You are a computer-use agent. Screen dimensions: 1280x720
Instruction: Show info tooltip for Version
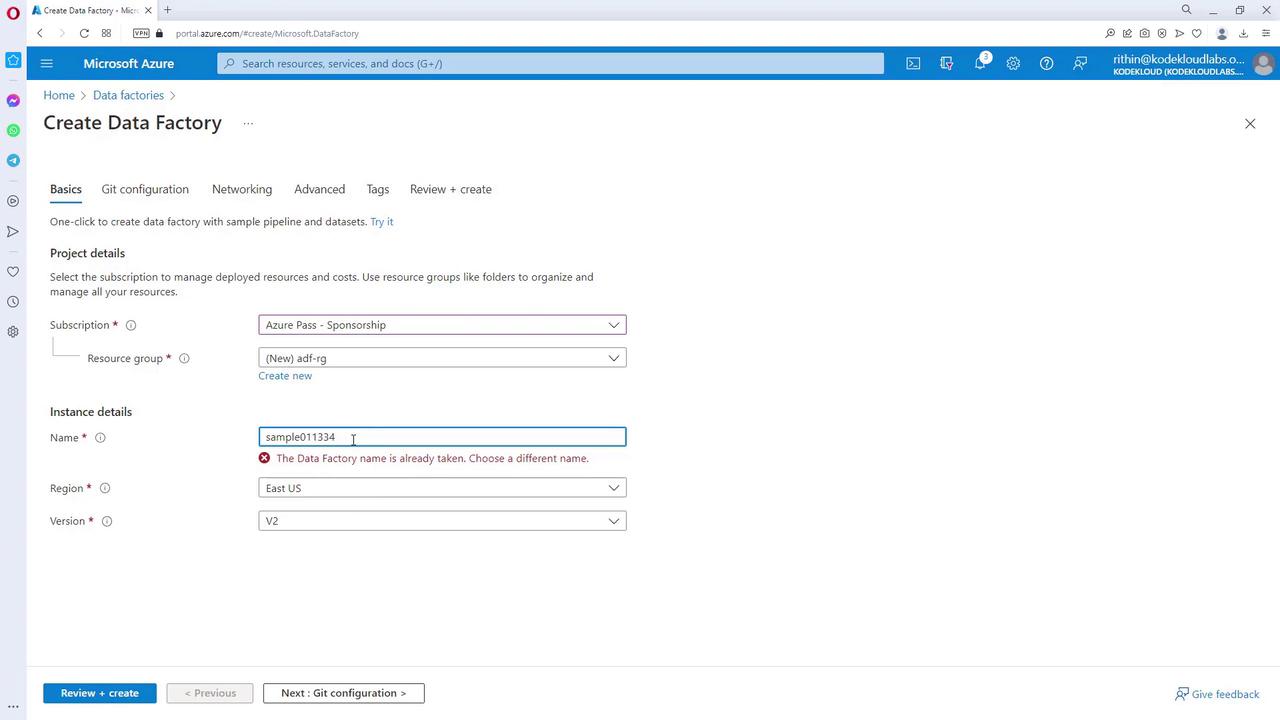coord(107,521)
